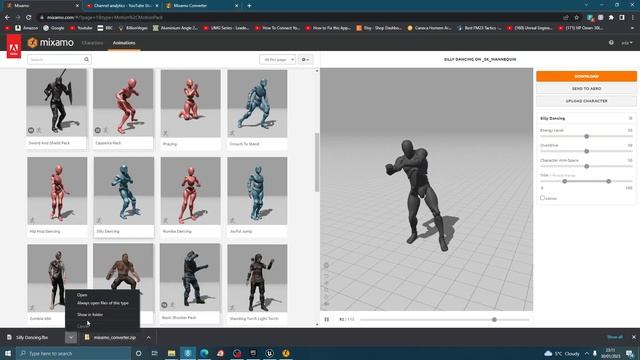Switch to the Characters tab
Screen dimensions: 640x360
click(93, 43)
